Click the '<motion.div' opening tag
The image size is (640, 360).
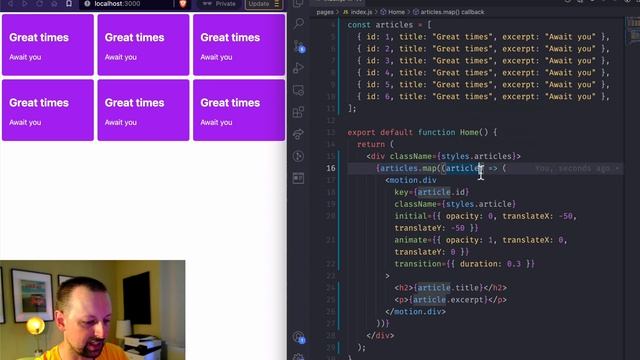pos(411,180)
